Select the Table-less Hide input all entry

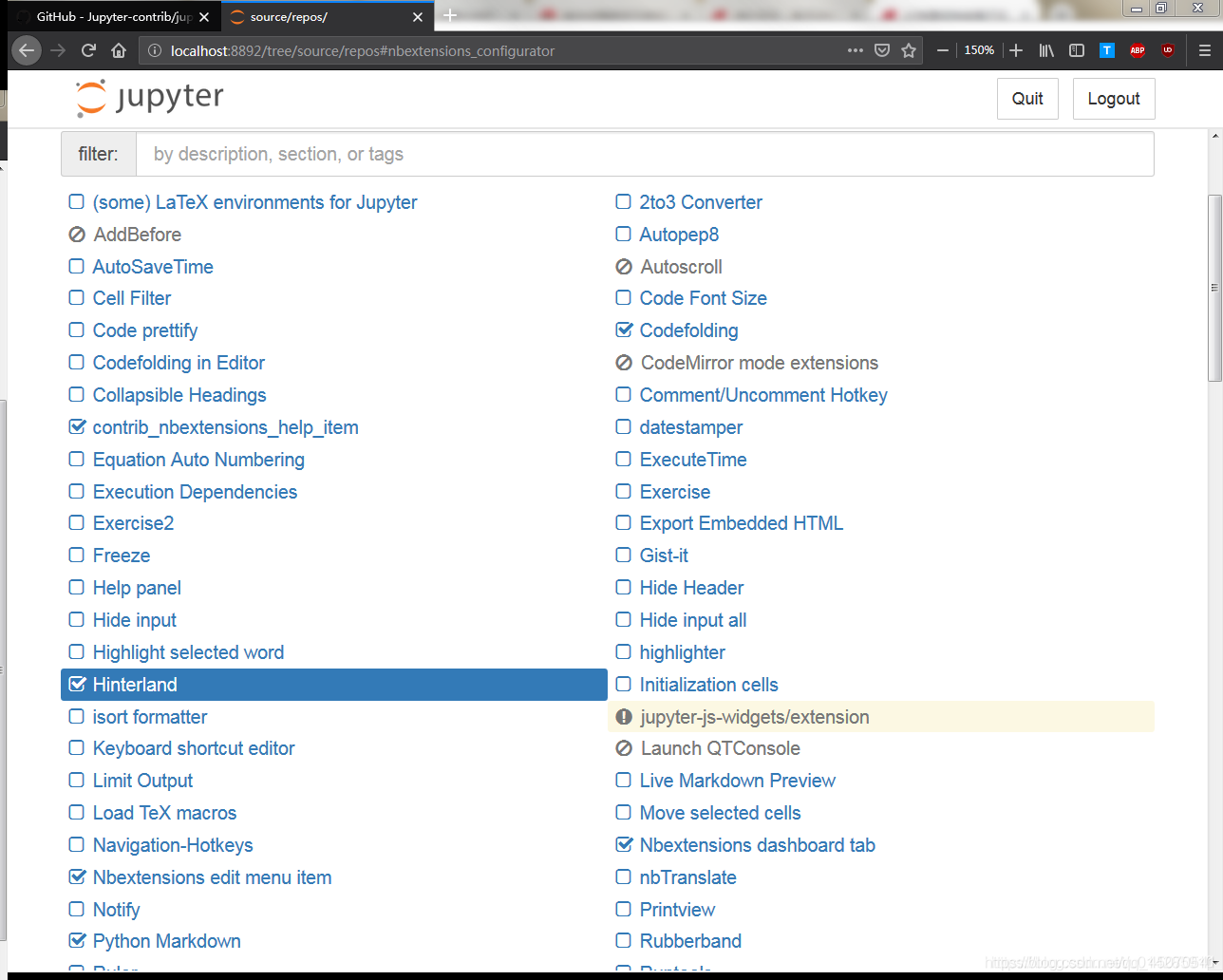[693, 620]
